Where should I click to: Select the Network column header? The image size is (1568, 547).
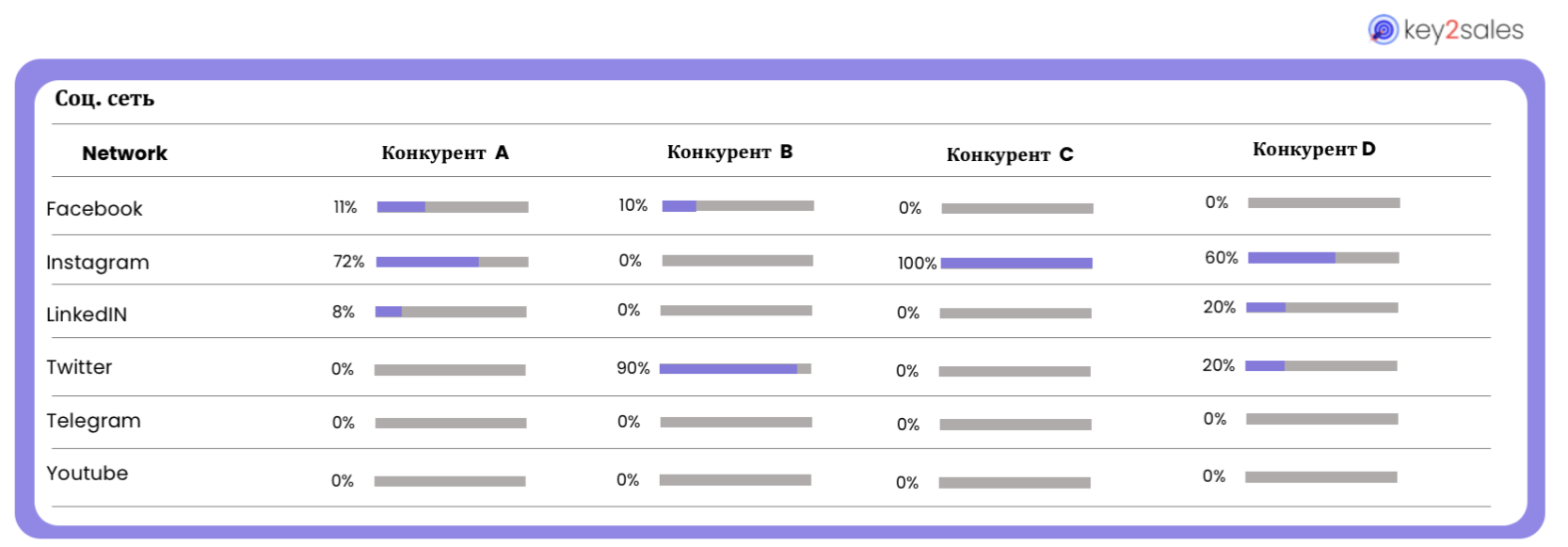click(x=124, y=153)
